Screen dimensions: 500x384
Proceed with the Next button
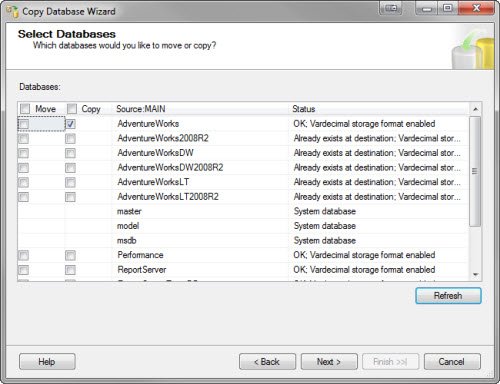tap(329, 362)
